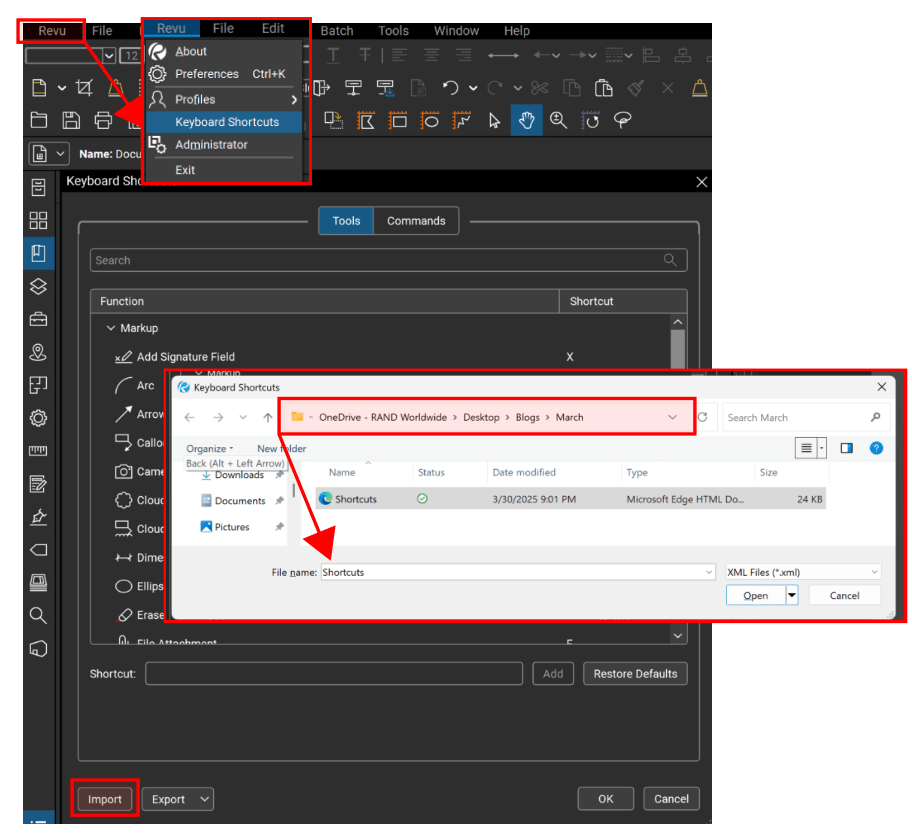The image size is (912, 836).
Task: Go up one folder level arrow
Action: 268,417
